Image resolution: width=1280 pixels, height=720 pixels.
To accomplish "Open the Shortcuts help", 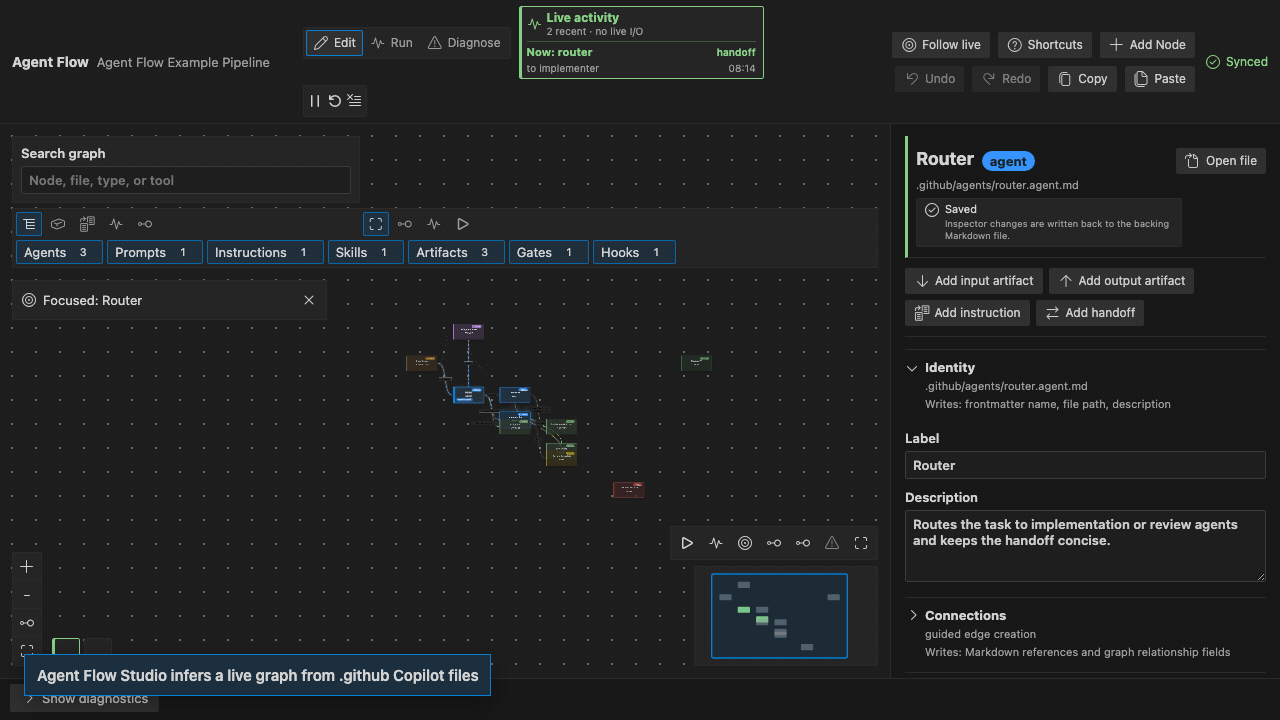I will point(1045,45).
